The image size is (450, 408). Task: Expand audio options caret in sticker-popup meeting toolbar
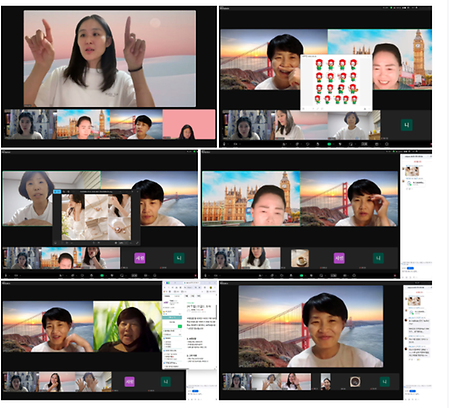228,144
